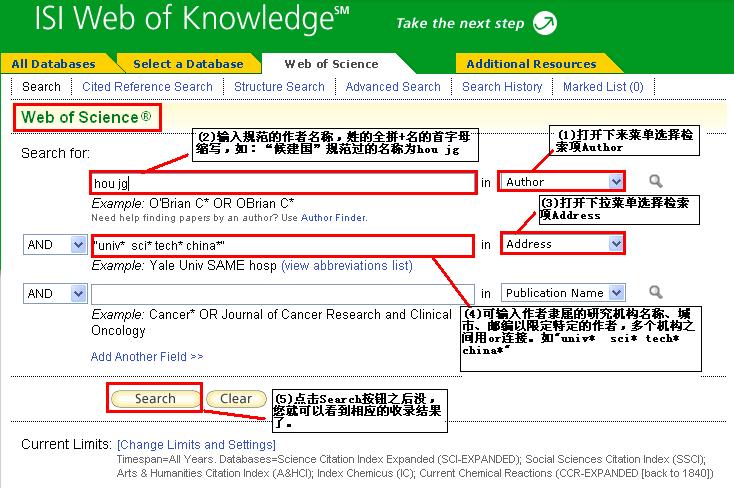Switch to the Select a Database tab
Image resolution: width=734 pixels, height=488 pixels.
click(188, 64)
